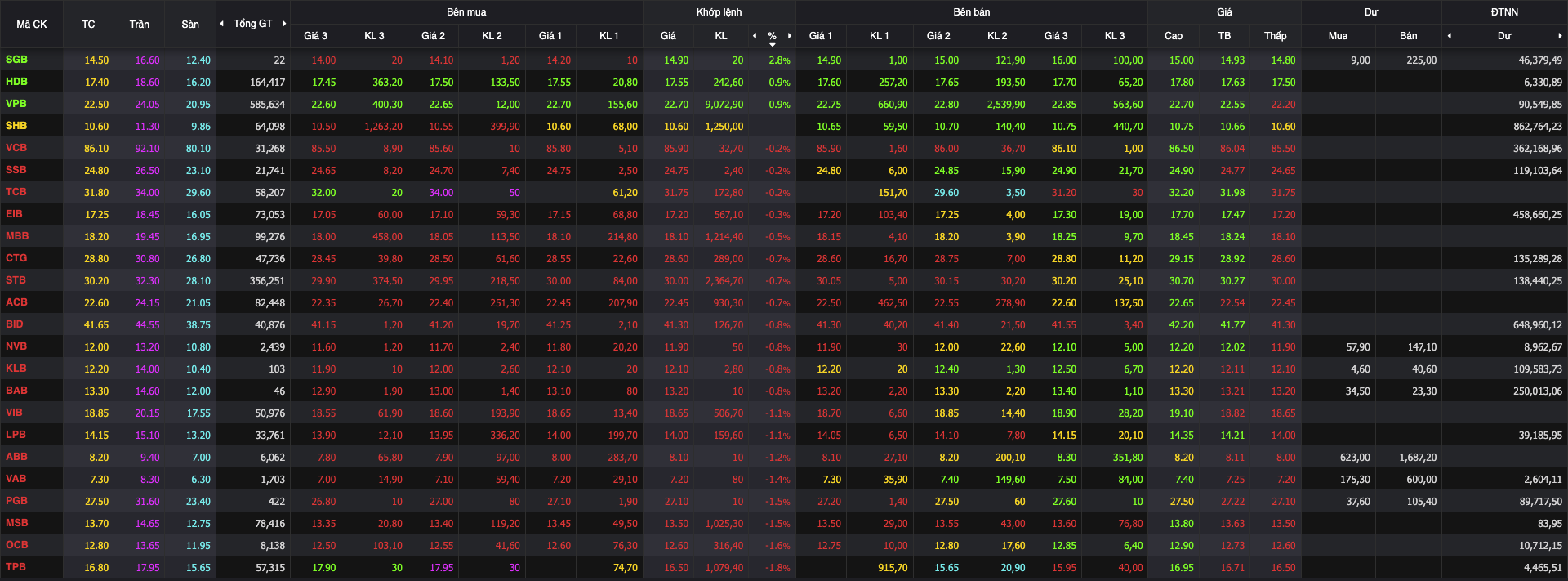This screenshot has height=581, width=1568.
Task: Select the Khớp lệnh group header
Action: pyautogui.click(x=719, y=12)
